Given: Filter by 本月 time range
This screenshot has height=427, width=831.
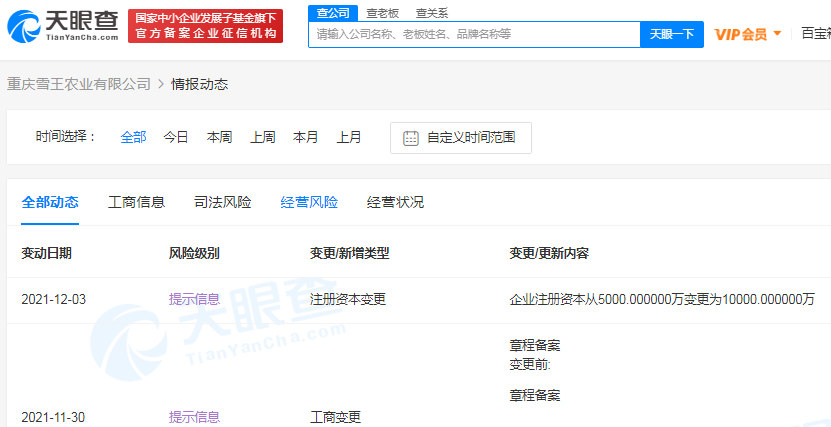Looking at the screenshot, I should [x=305, y=138].
